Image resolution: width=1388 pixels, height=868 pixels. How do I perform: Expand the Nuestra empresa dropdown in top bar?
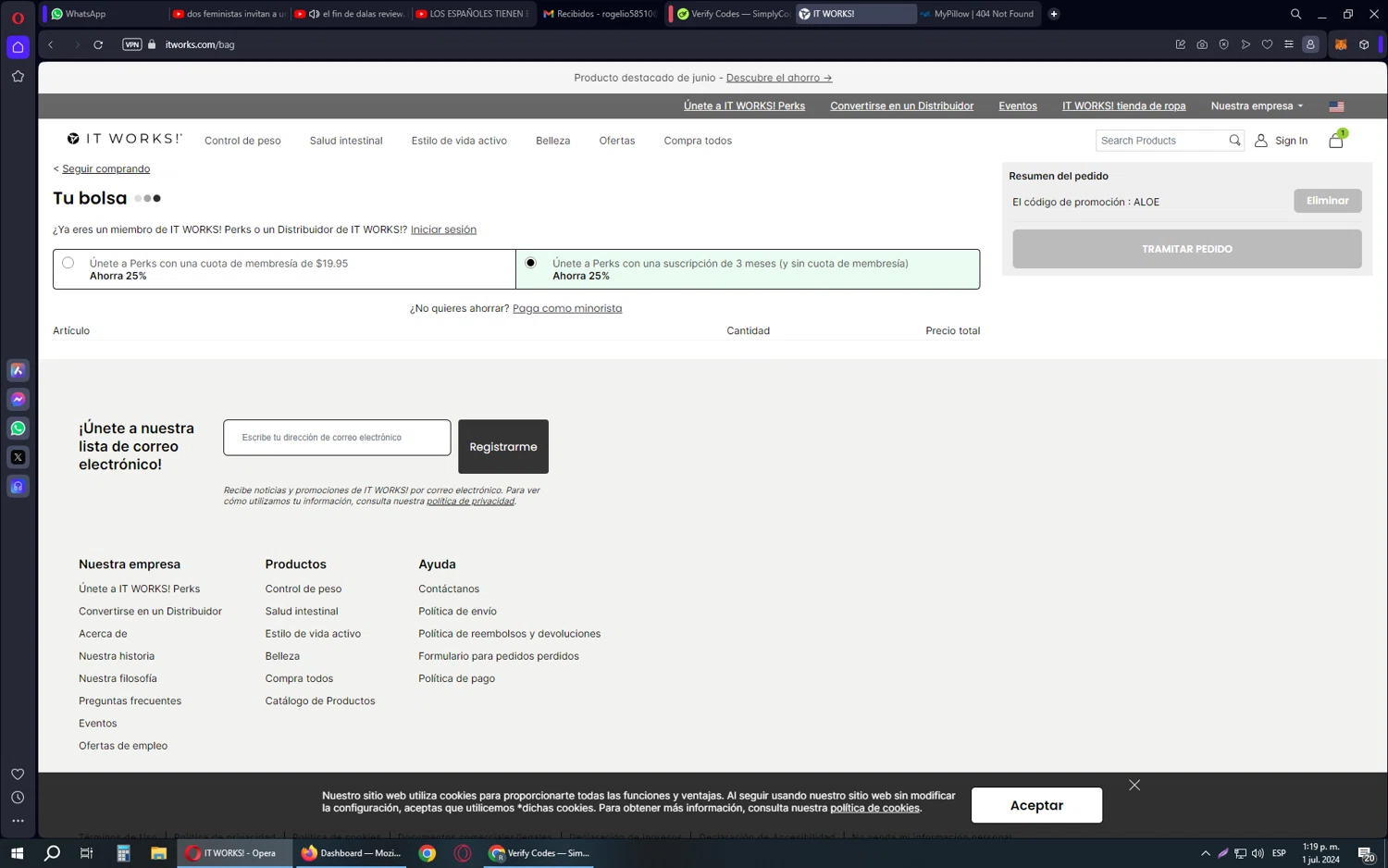pos(1257,105)
